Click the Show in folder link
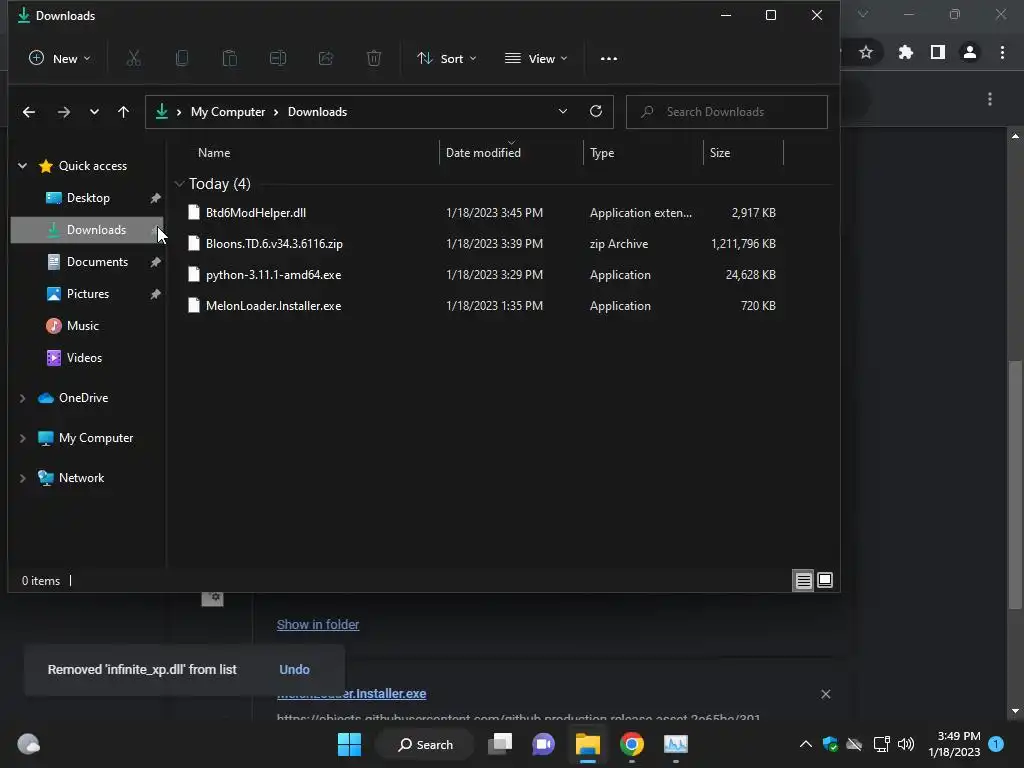Image resolution: width=1024 pixels, height=768 pixels. (318, 624)
